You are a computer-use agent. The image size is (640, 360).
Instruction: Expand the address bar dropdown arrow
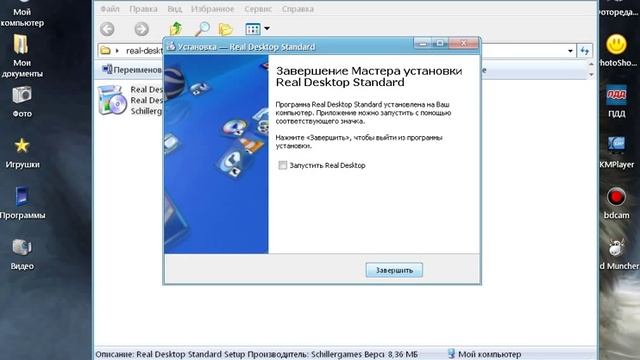(x=570, y=51)
